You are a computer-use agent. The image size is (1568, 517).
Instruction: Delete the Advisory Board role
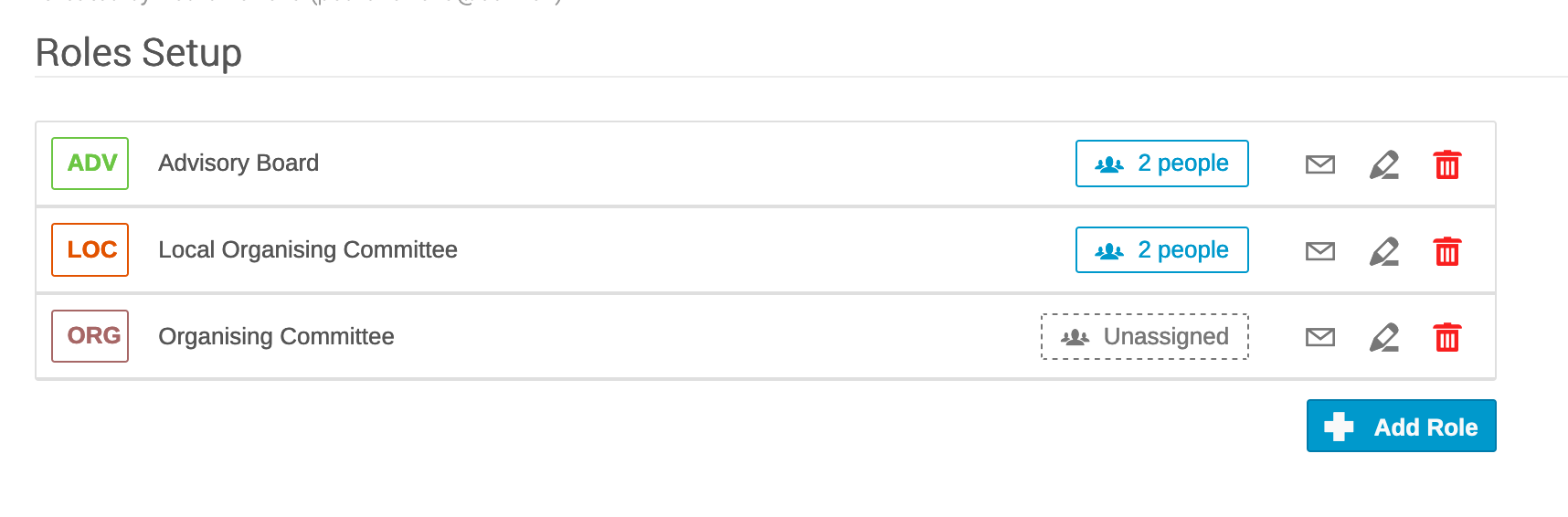[x=1447, y=164]
